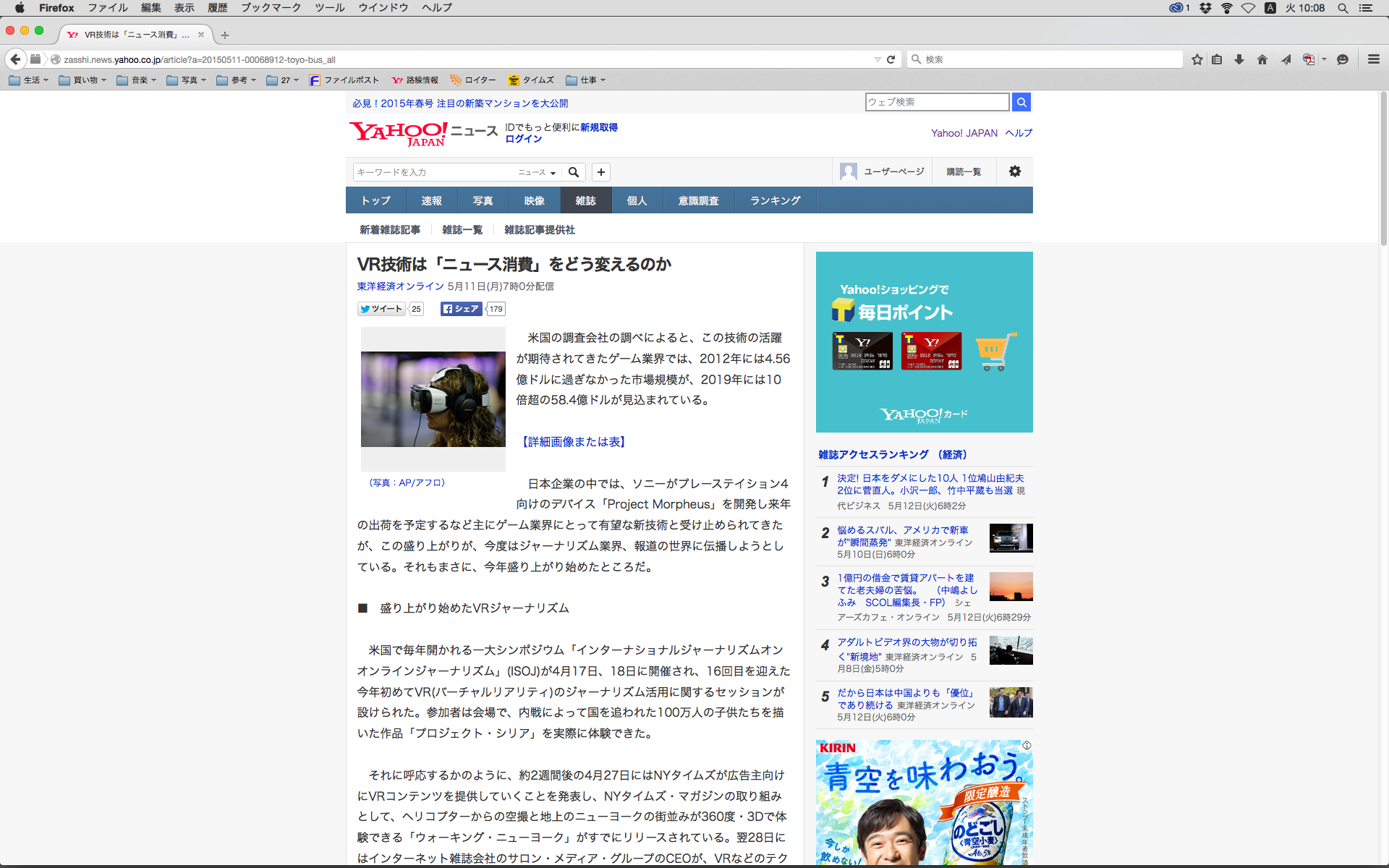1389x868 pixels.
Task: Open the 【詳細画像または表】 link
Action: [573, 442]
